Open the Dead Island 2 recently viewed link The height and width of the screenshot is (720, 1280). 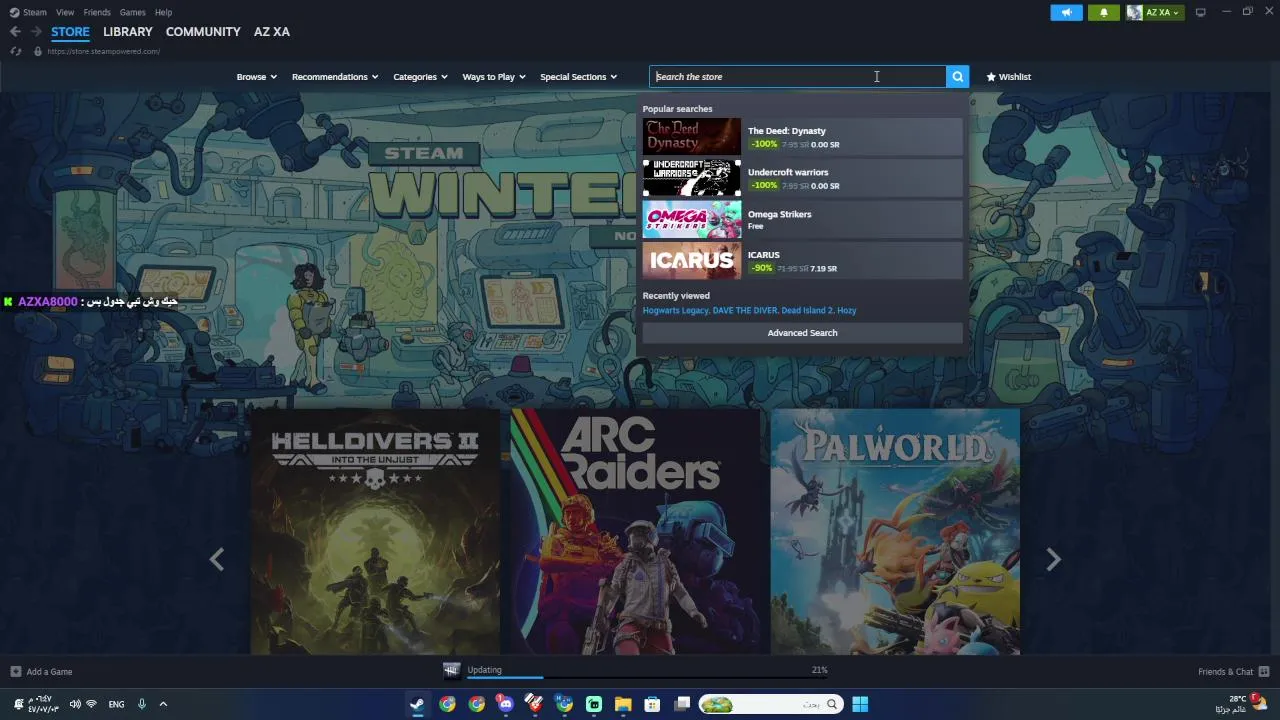[x=808, y=310]
